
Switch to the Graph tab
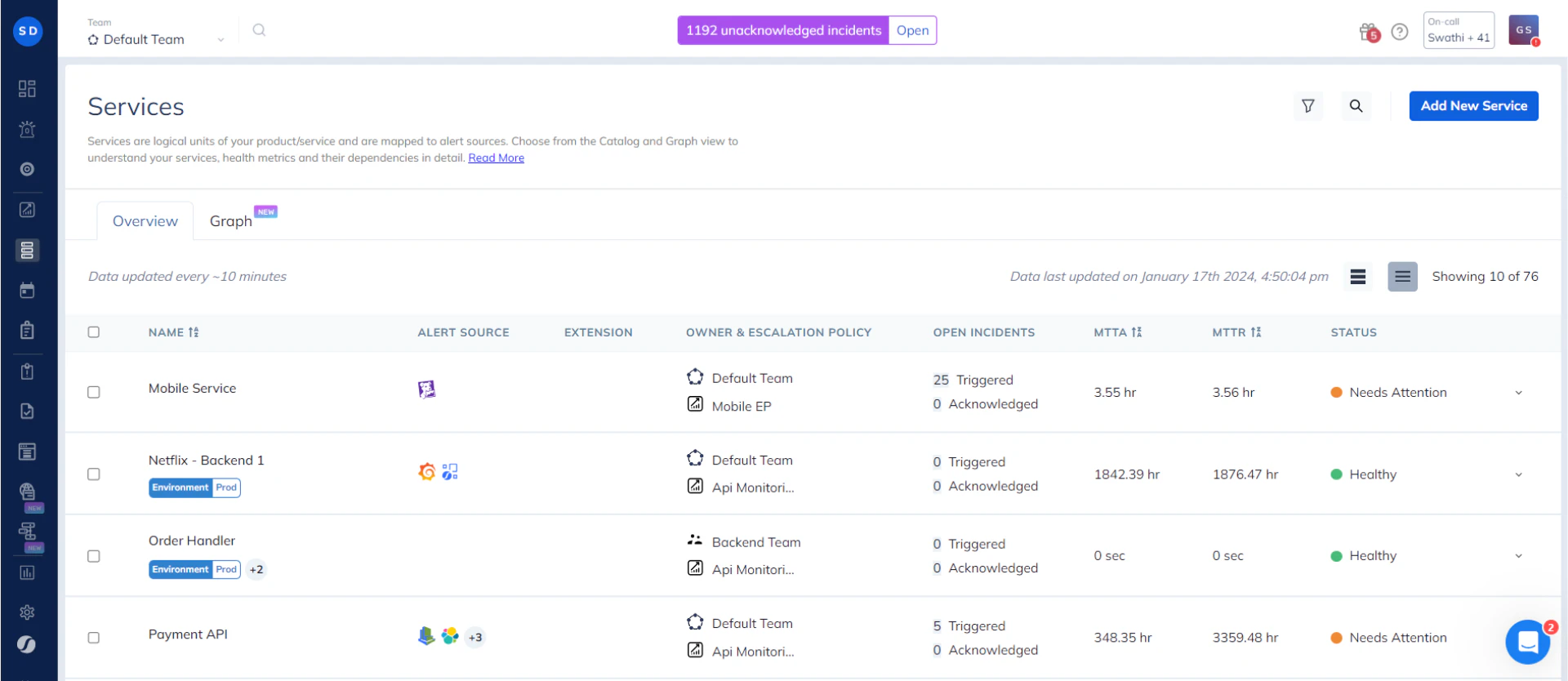pos(231,221)
